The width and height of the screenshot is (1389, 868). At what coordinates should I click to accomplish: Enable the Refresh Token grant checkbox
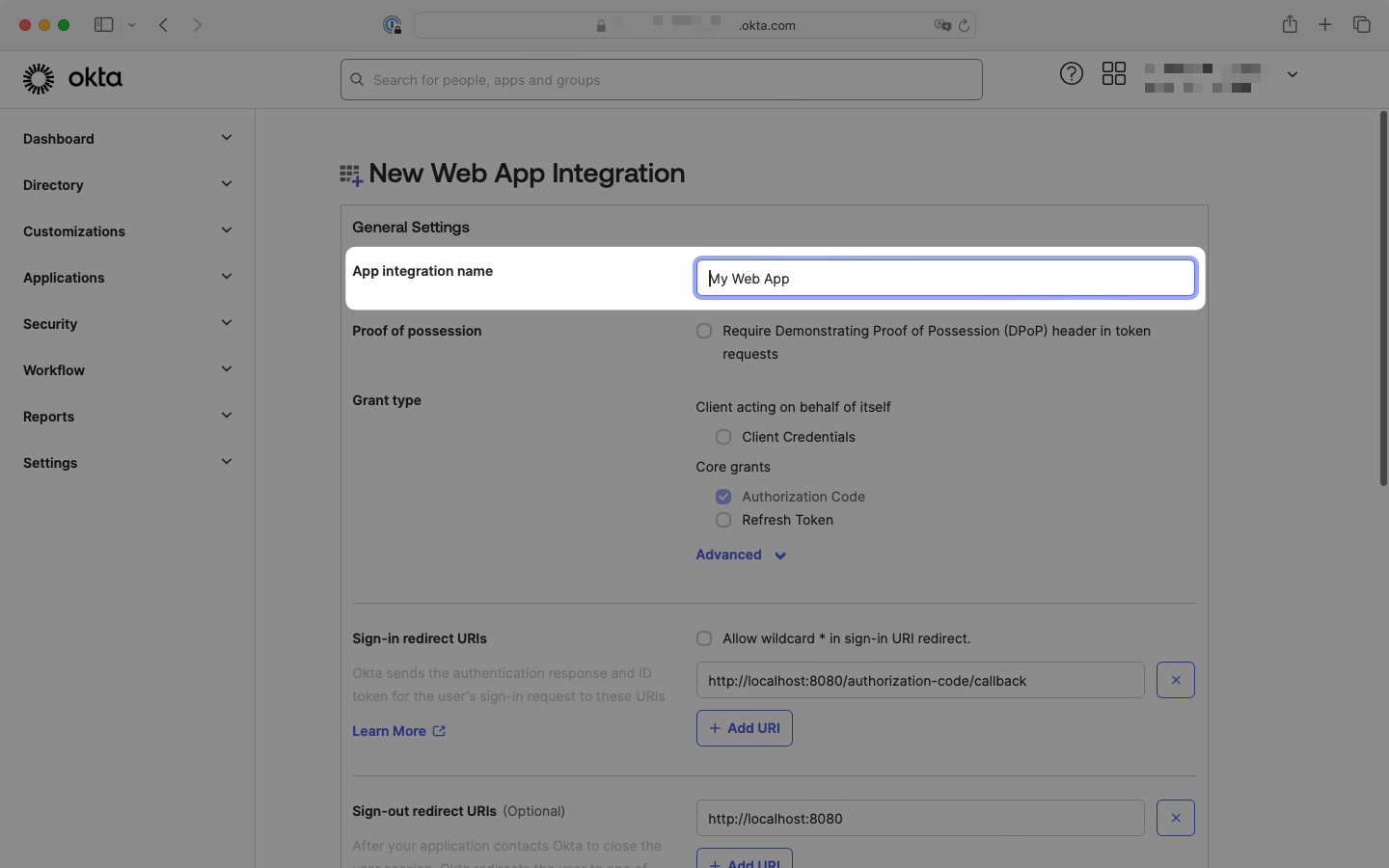722,520
